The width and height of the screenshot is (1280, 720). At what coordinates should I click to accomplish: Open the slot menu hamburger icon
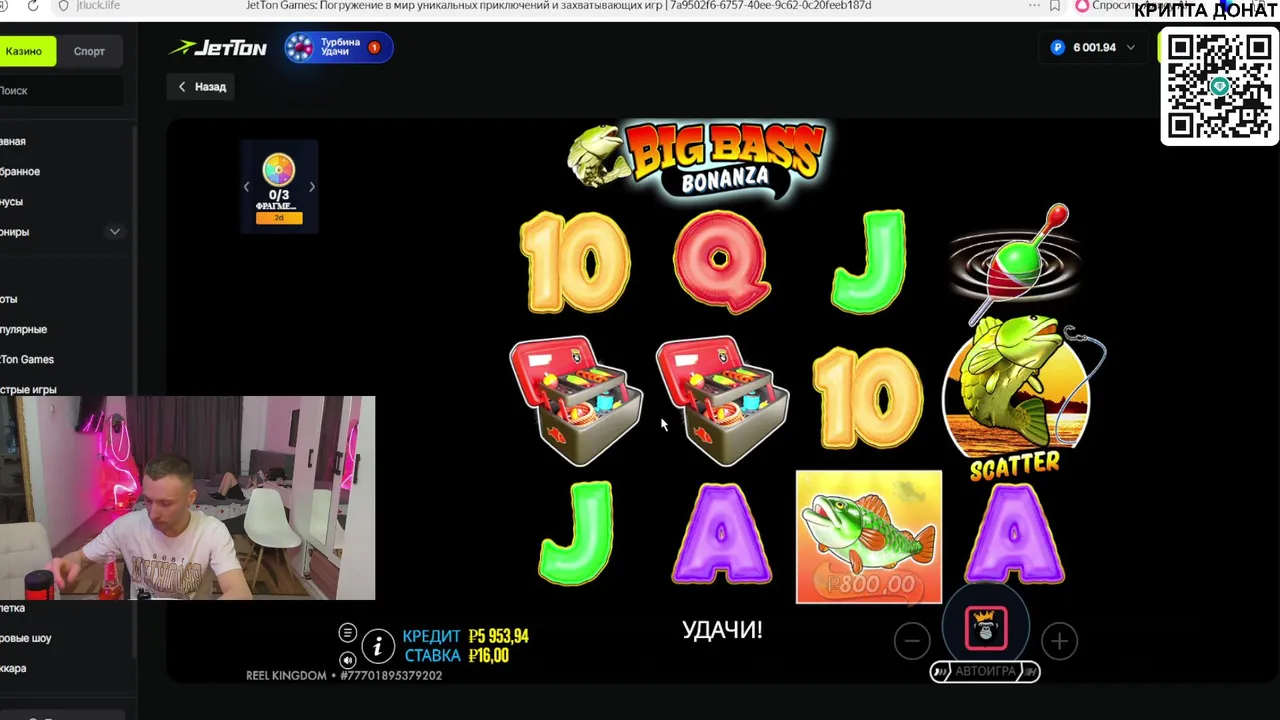click(x=347, y=633)
